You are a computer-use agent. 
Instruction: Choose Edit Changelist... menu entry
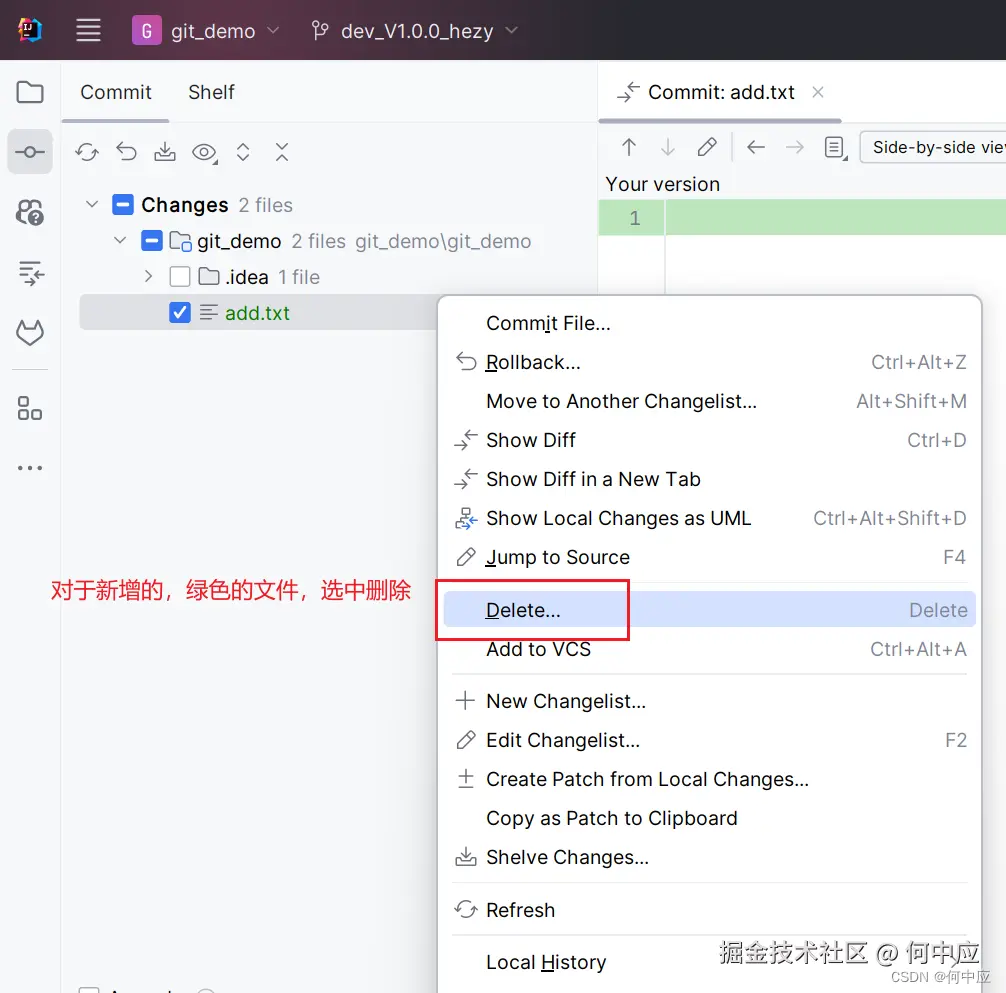pos(709,740)
